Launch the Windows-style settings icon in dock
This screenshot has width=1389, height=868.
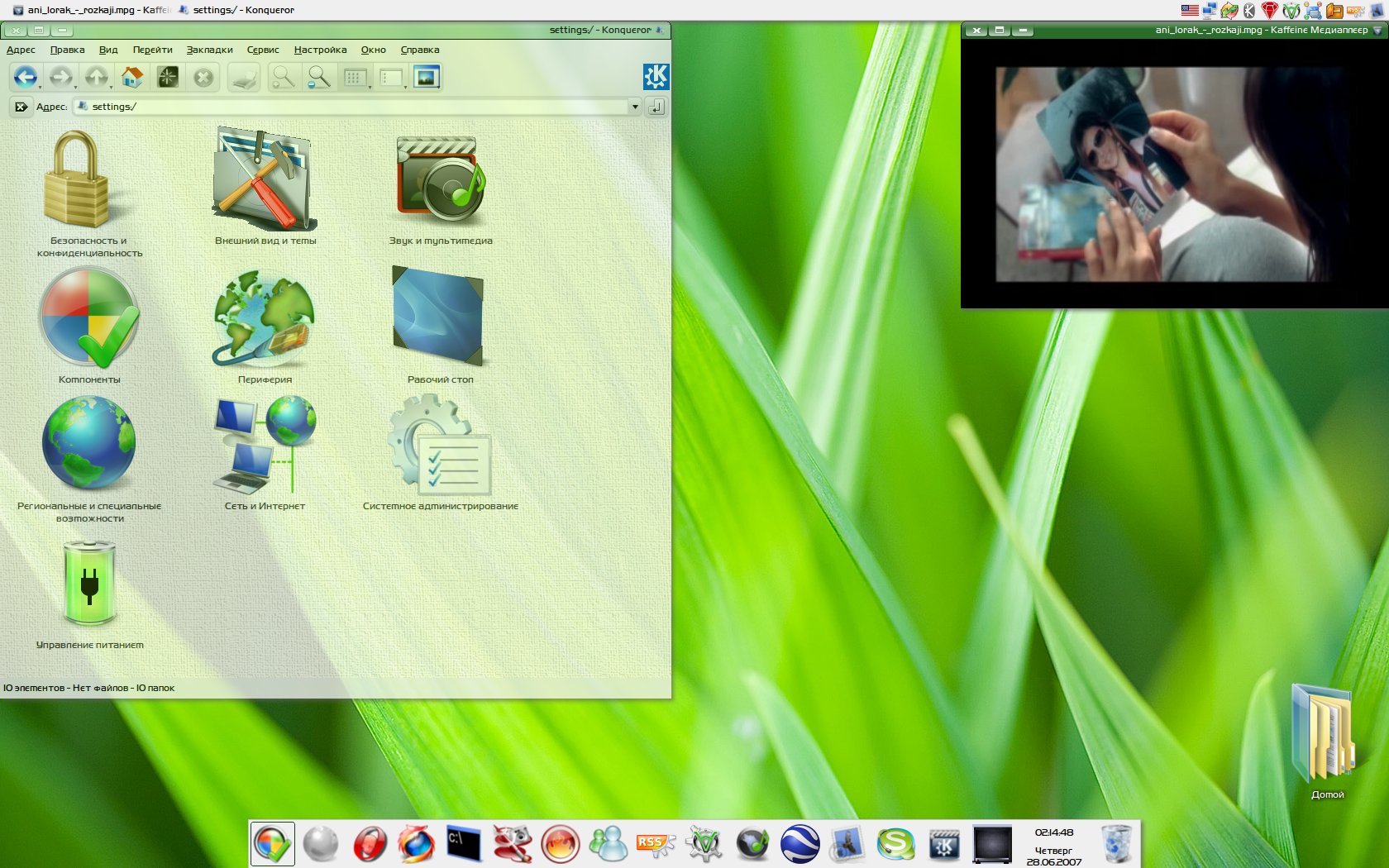pyautogui.click(x=272, y=844)
